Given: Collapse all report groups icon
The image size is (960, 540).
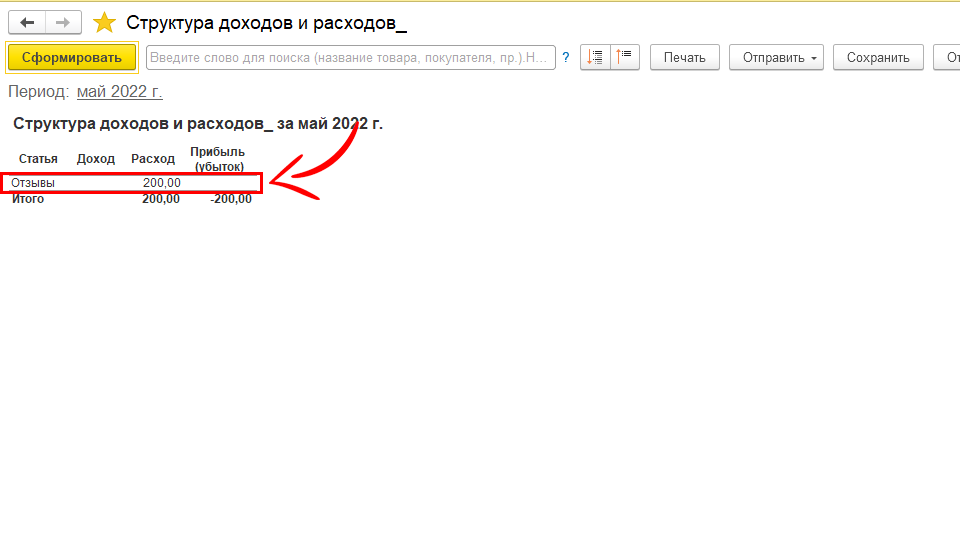Looking at the screenshot, I should [625, 57].
